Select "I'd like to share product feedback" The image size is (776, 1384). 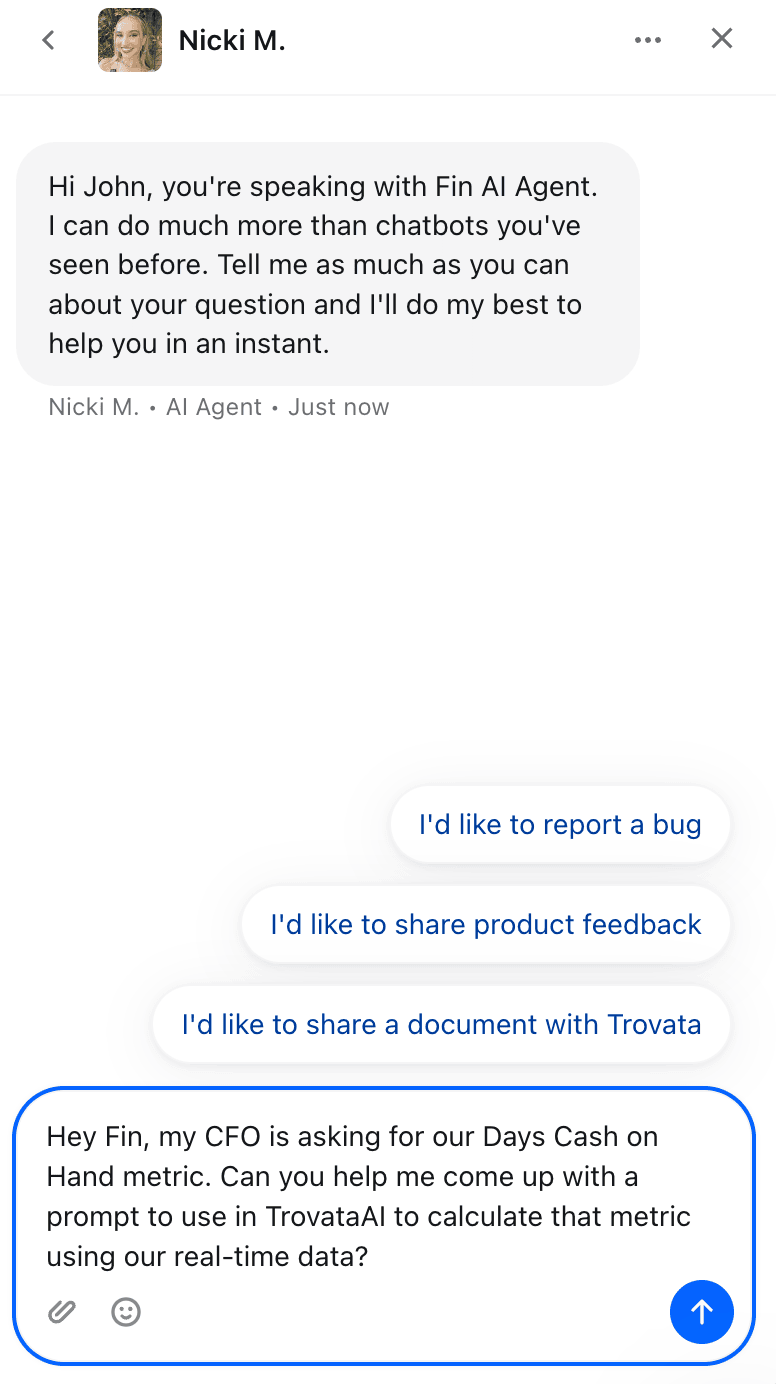pos(486,924)
